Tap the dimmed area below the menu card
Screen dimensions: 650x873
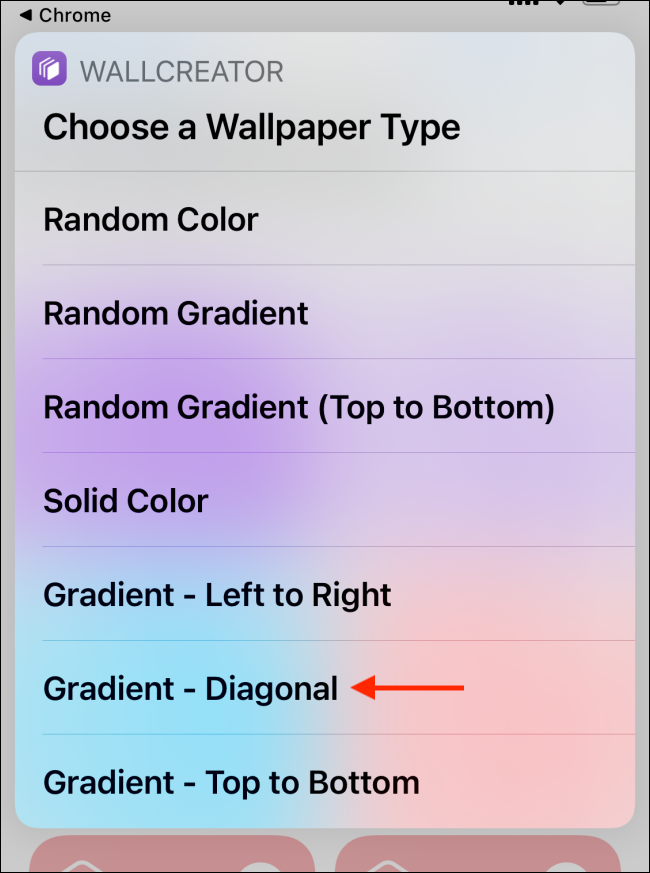[324, 845]
